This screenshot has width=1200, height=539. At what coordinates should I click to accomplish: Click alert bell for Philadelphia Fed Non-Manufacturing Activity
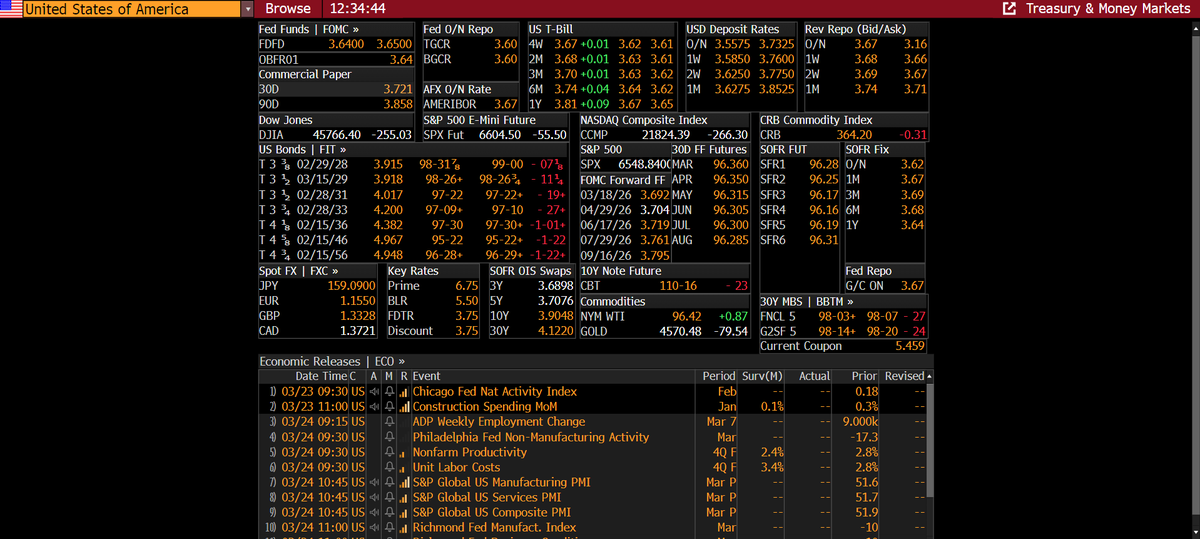tap(390, 437)
